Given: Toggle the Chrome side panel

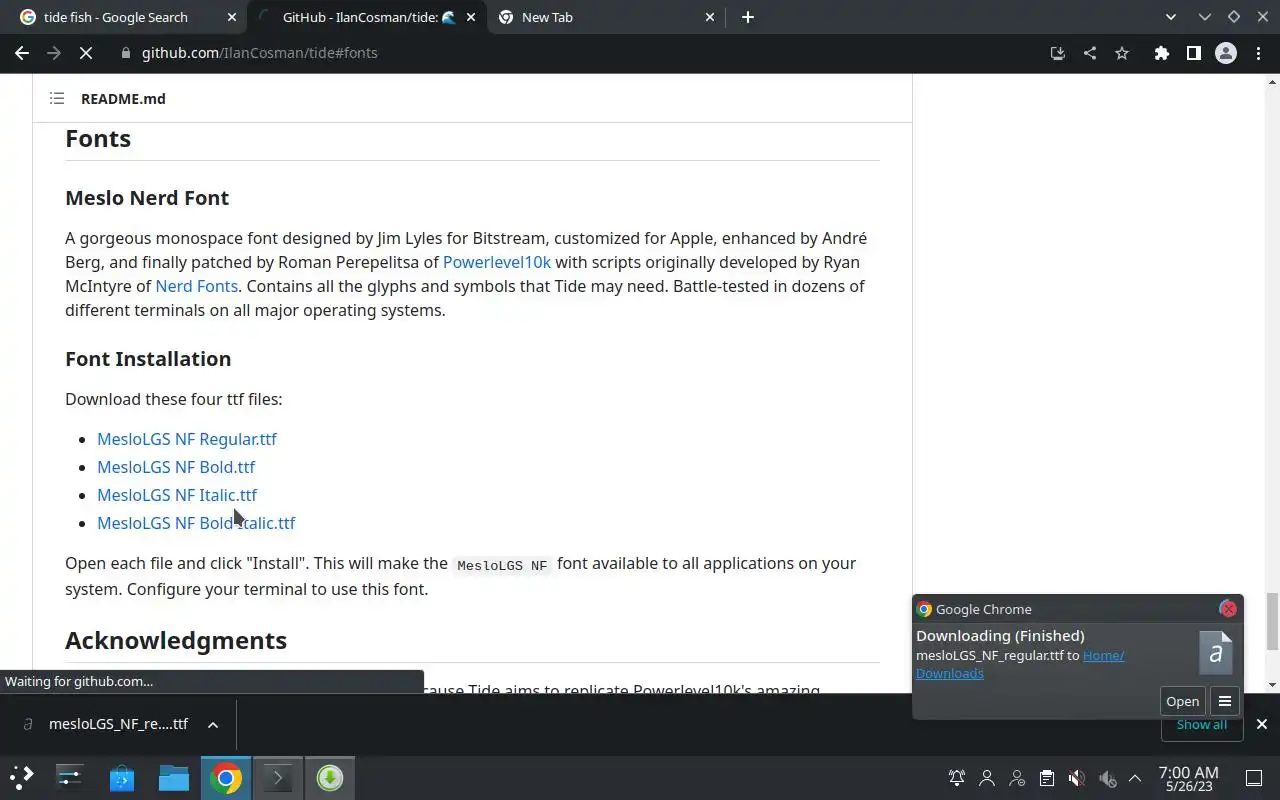Looking at the screenshot, I should coord(1193,53).
